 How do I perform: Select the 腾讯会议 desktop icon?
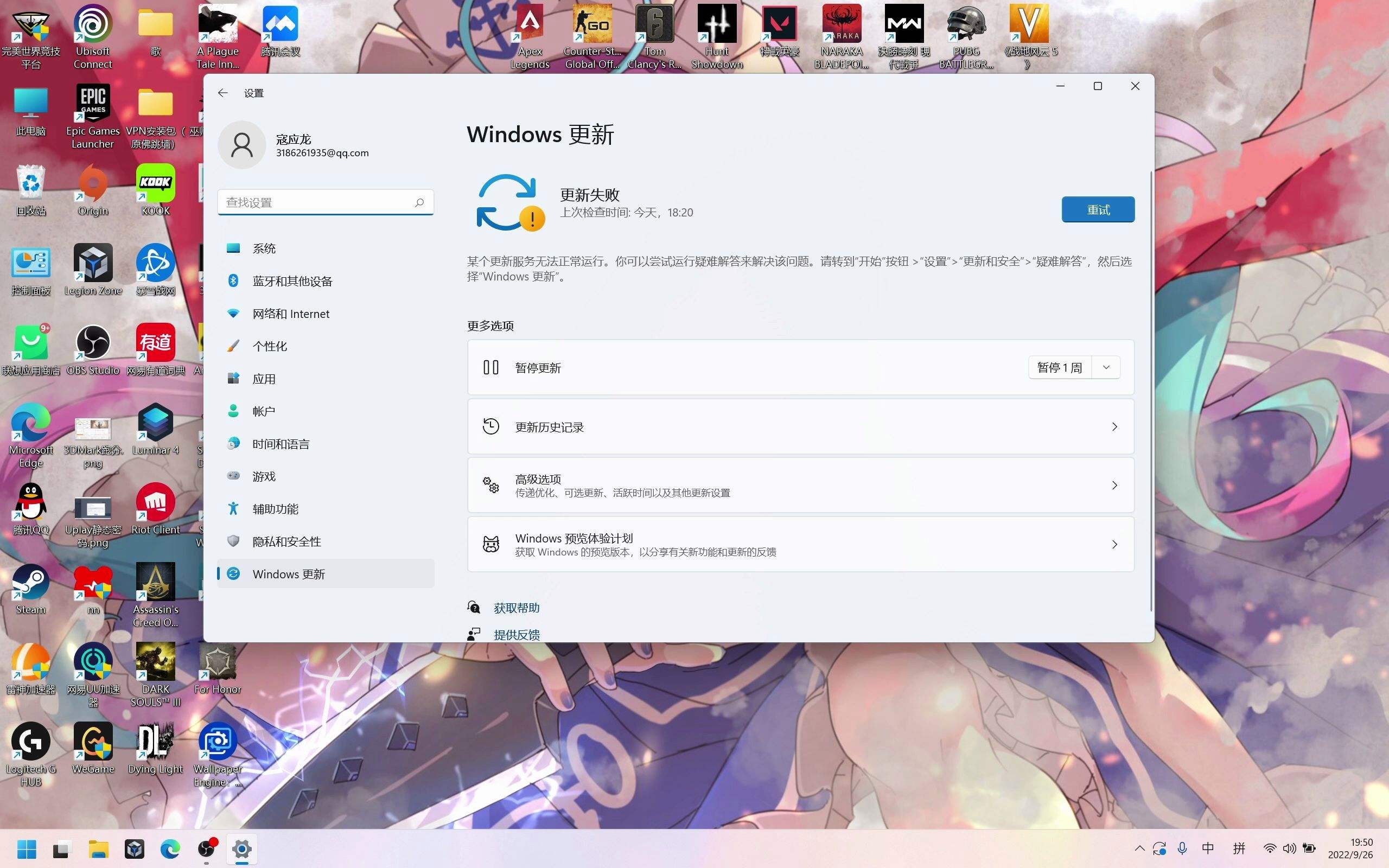pos(280,31)
